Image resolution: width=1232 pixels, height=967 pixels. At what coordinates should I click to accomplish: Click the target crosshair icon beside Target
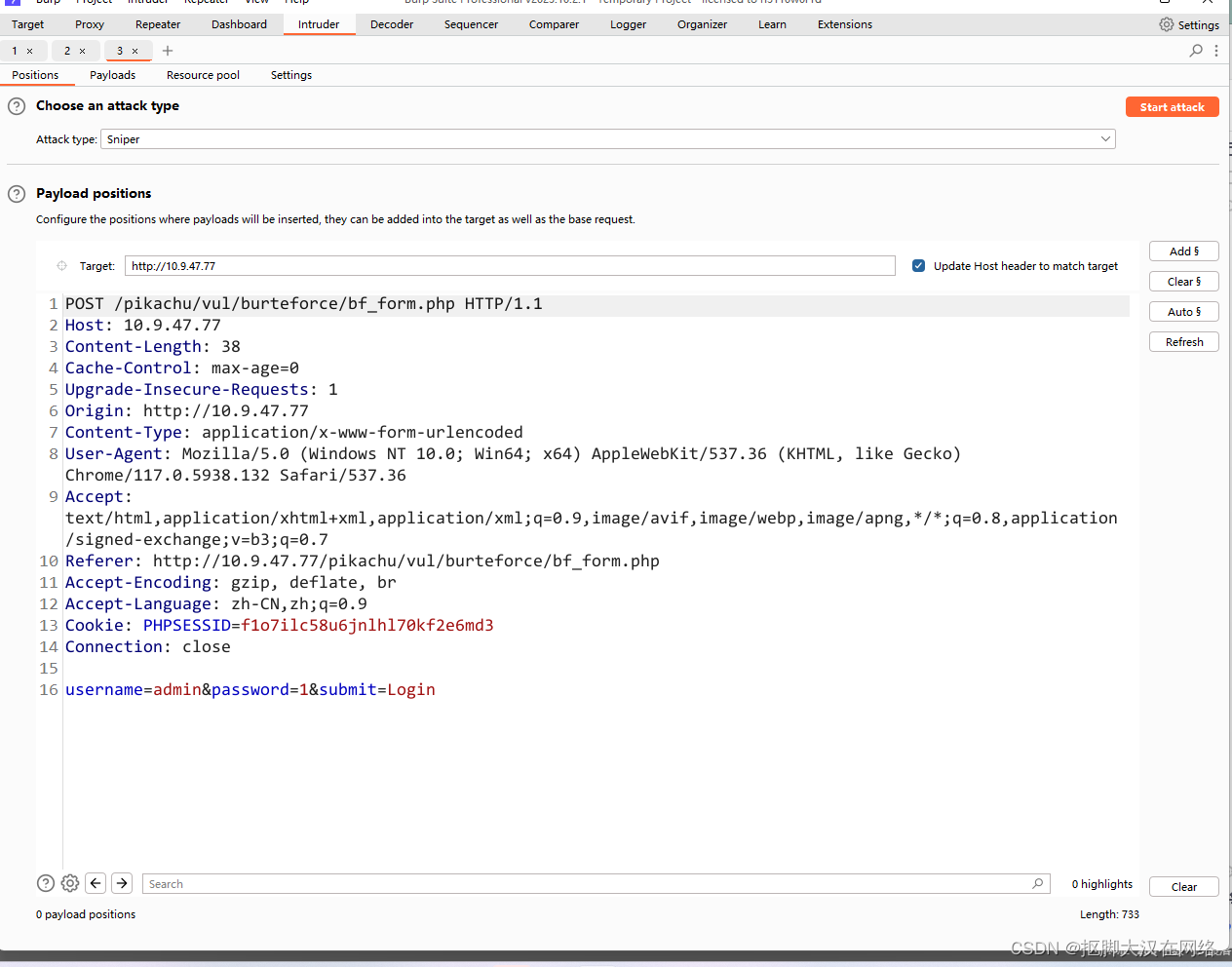click(x=61, y=266)
